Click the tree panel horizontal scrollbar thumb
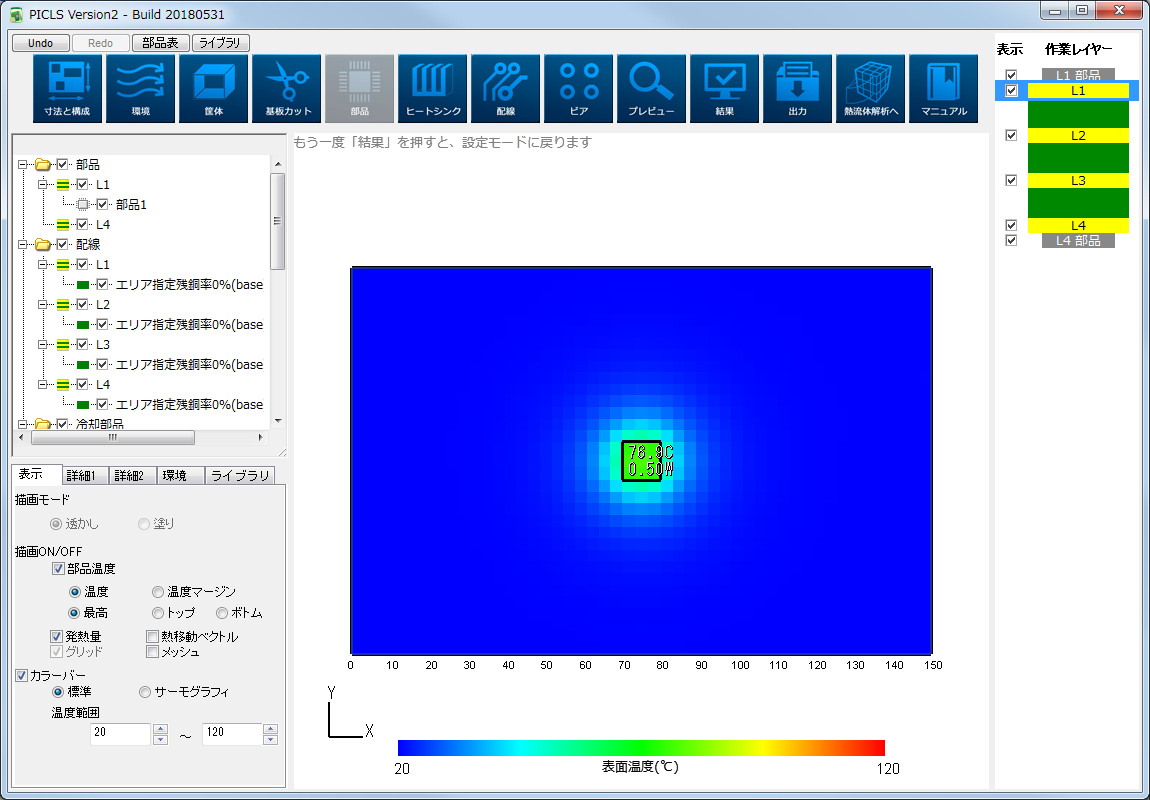The image size is (1150, 800). pos(113,438)
